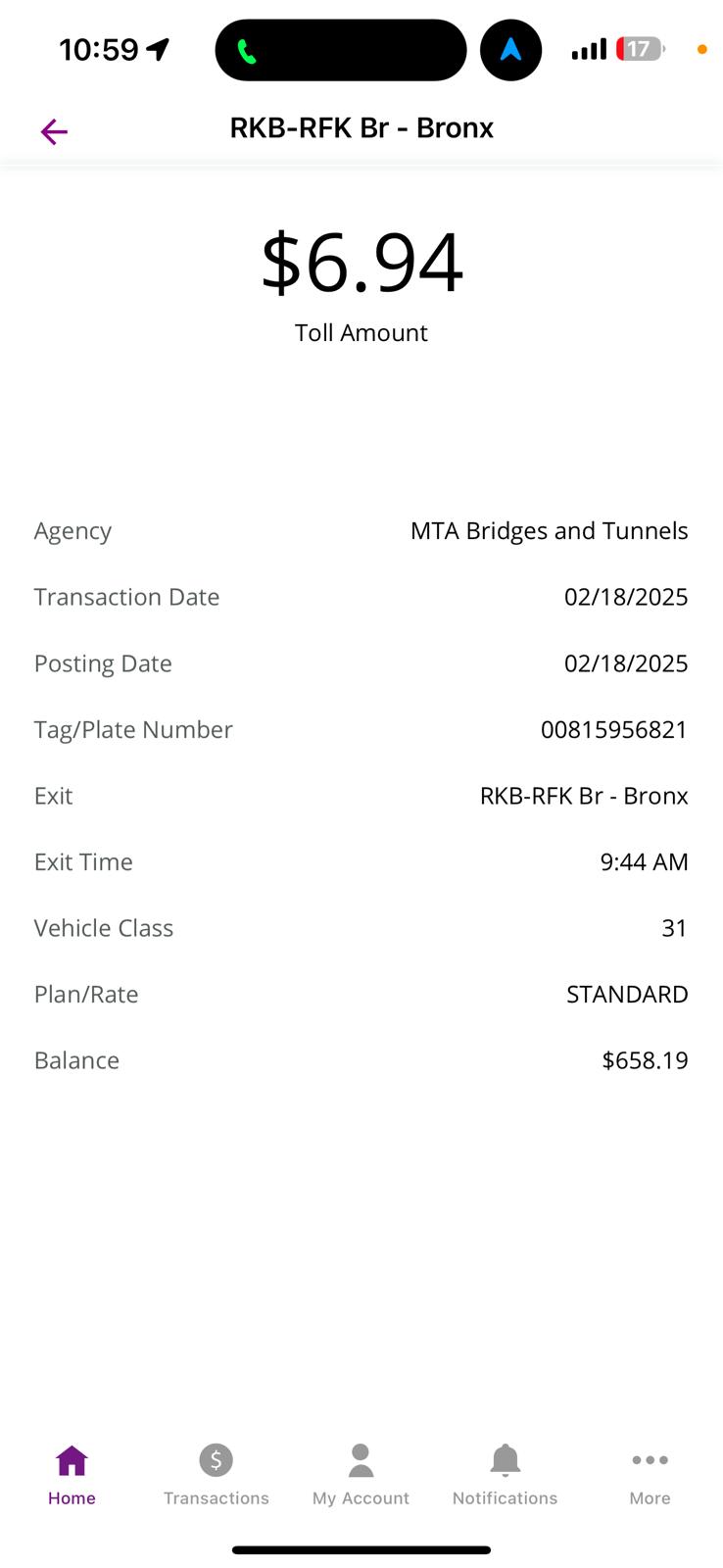Tap the purple back arrow

[54, 131]
